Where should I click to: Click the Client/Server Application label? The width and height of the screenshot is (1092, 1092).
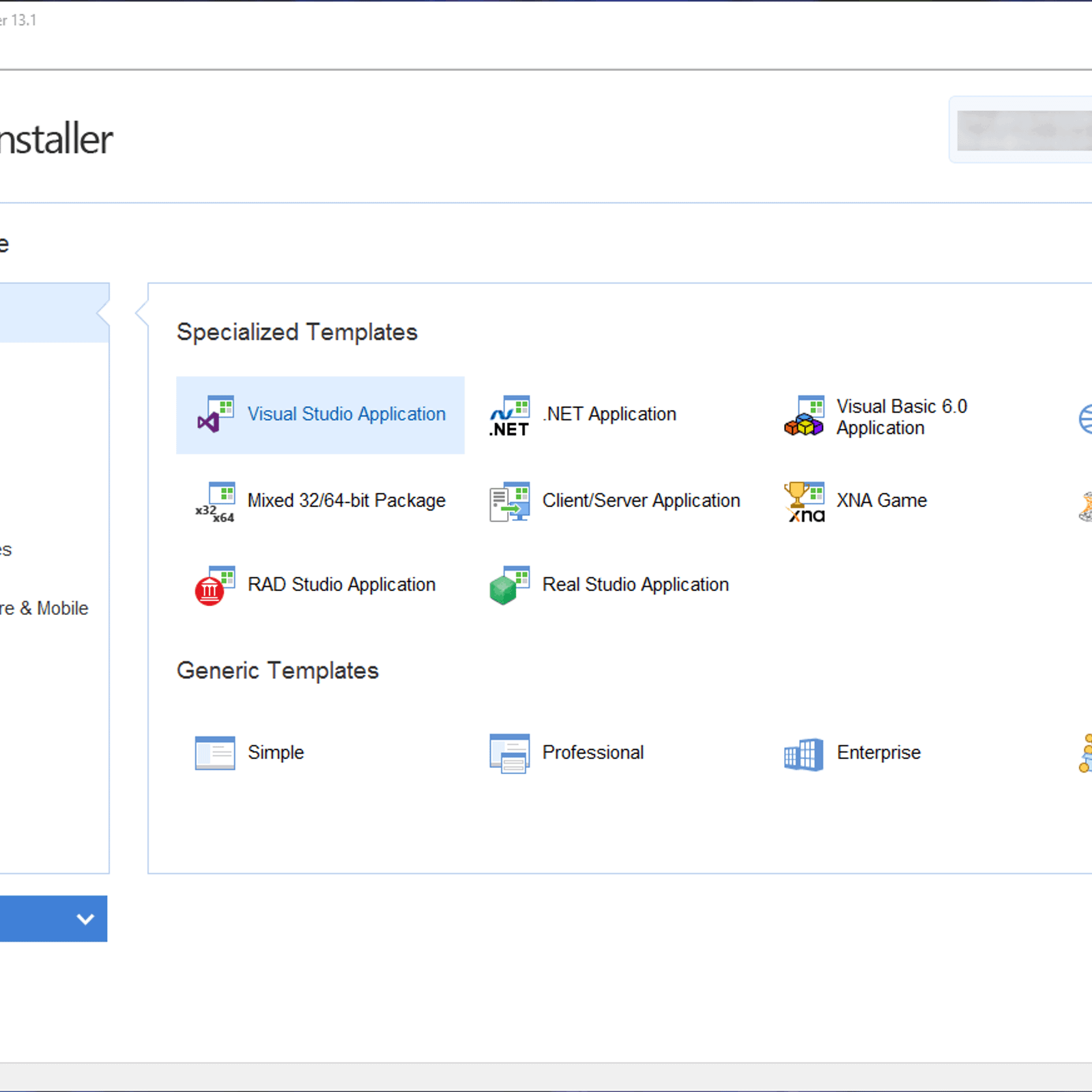(641, 501)
